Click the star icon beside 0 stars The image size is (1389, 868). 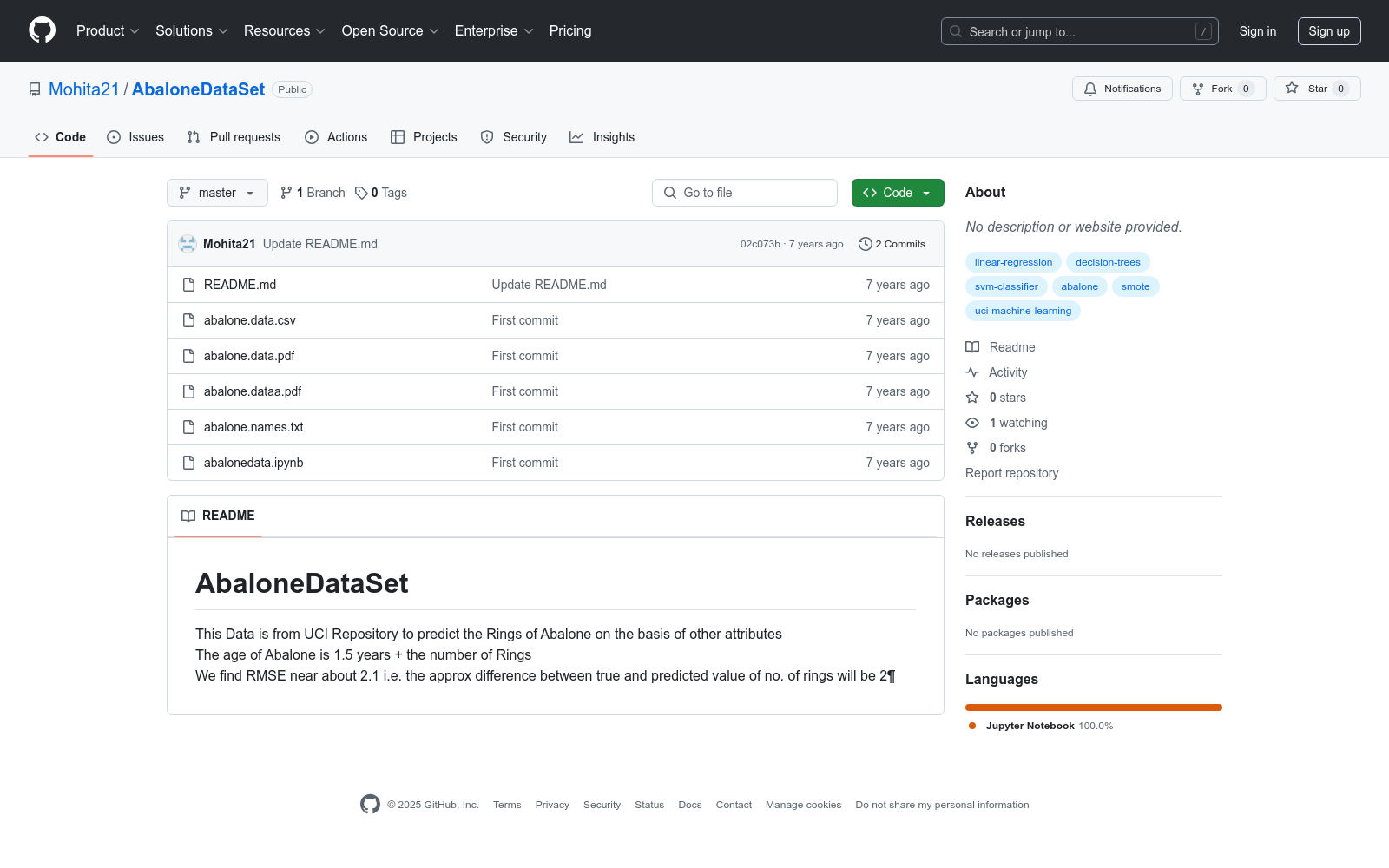click(972, 398)
